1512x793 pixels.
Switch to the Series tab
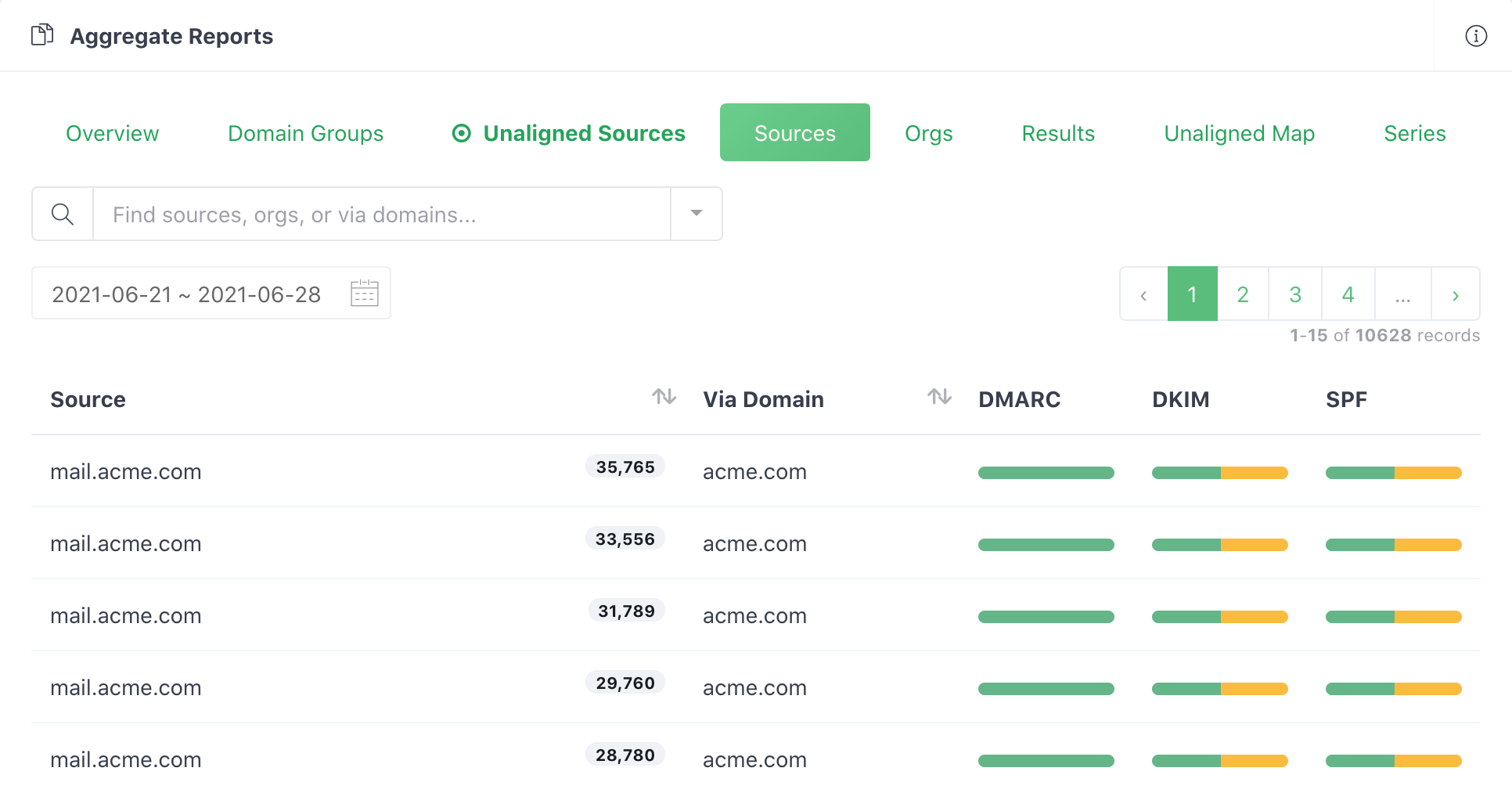coord(1415,133)
